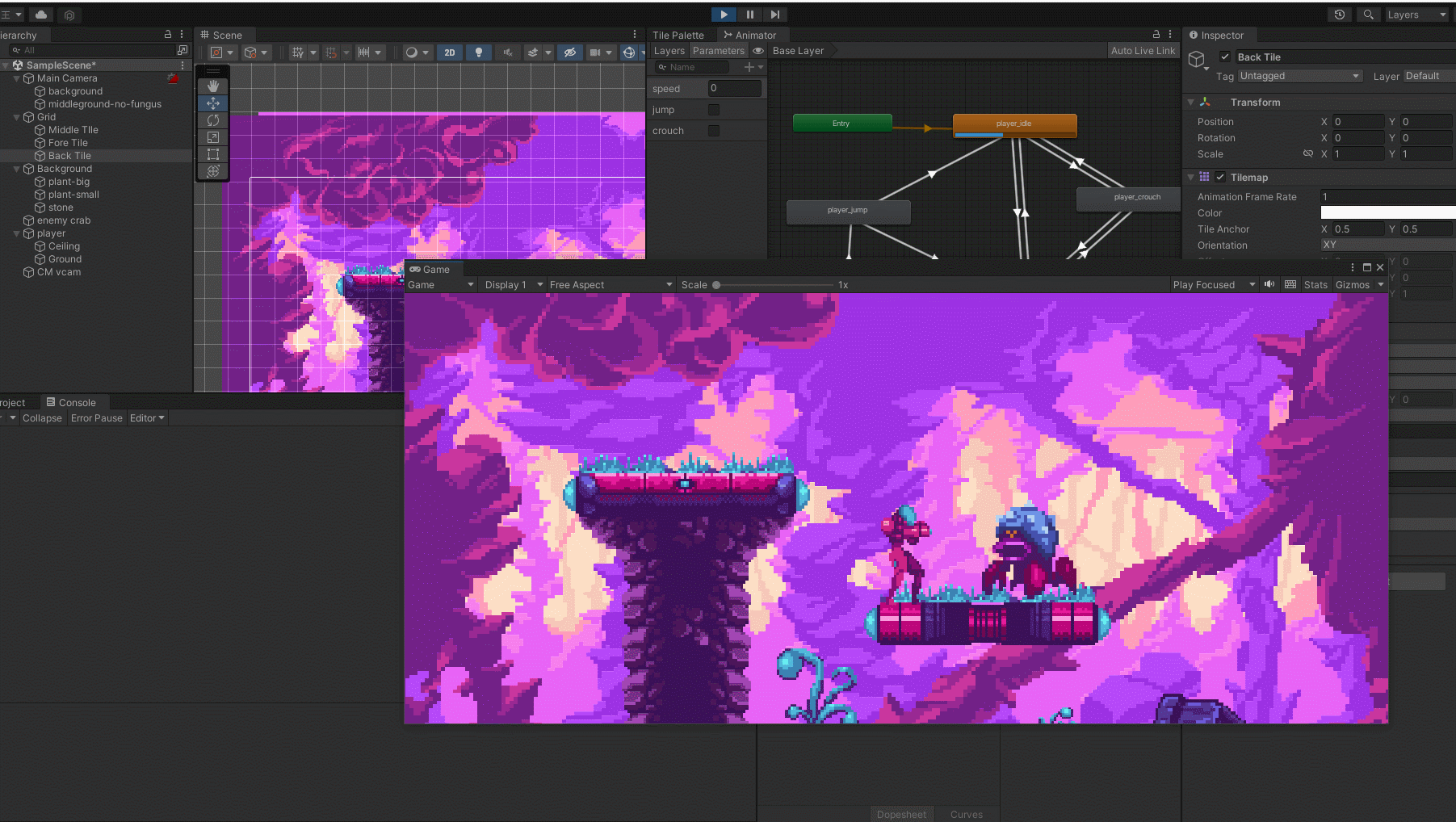Open the cloud services icon

[41, 15]
